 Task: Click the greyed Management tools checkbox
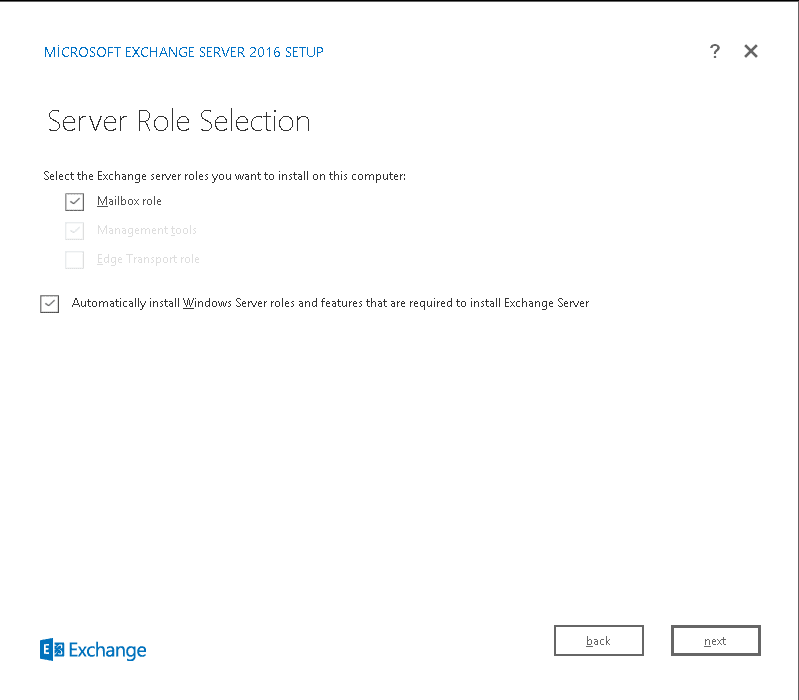coord(74,231)
